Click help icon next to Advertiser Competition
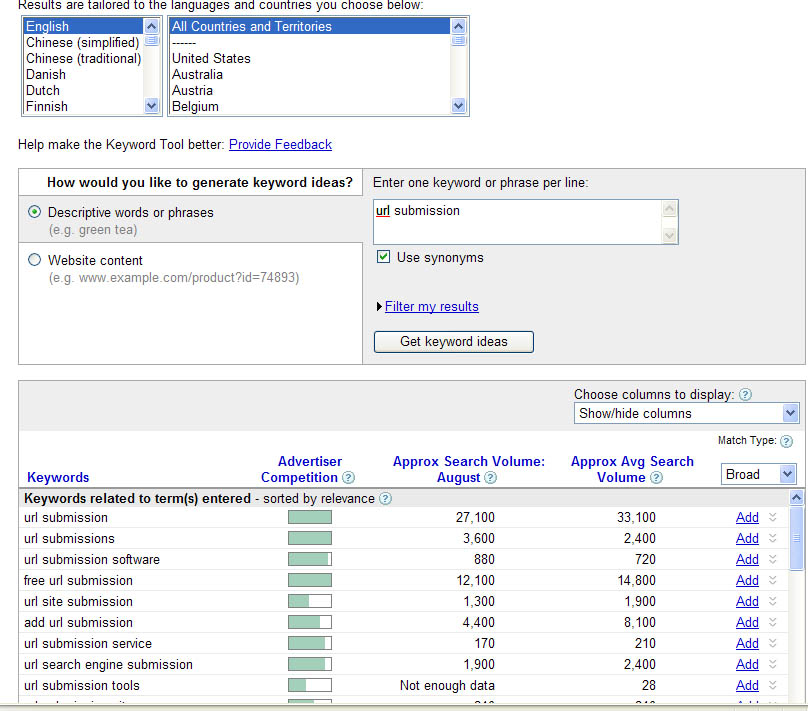Screen dimensions: 808x711 point(348,478)
